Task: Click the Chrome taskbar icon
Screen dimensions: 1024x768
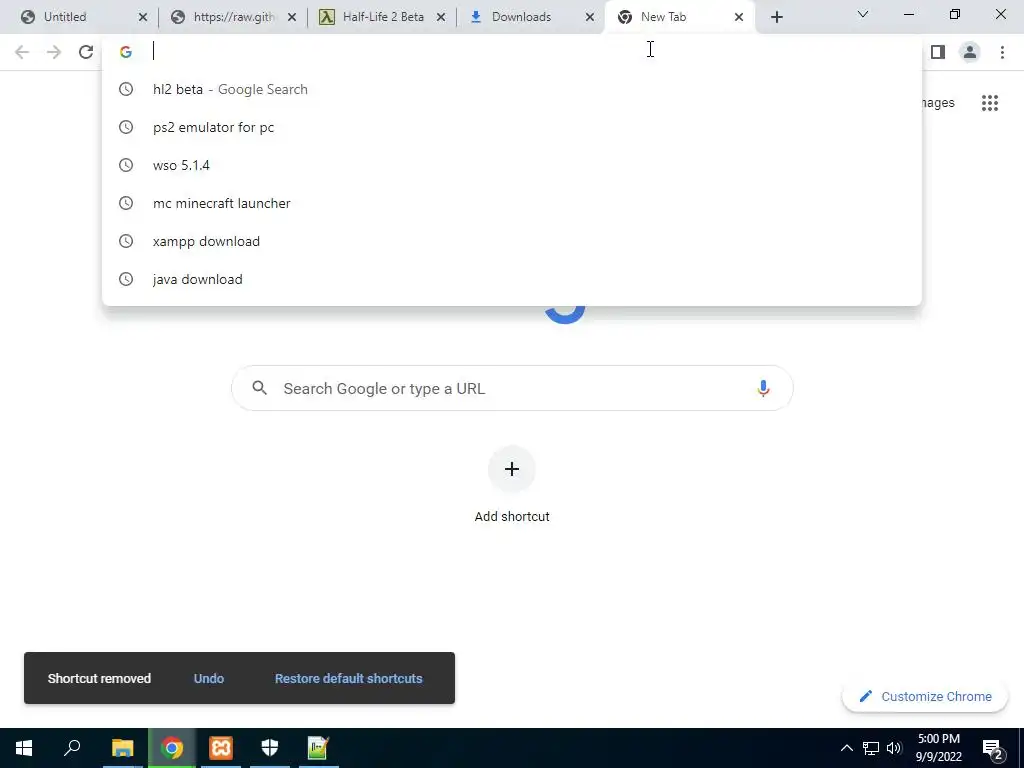Action: 172,748
